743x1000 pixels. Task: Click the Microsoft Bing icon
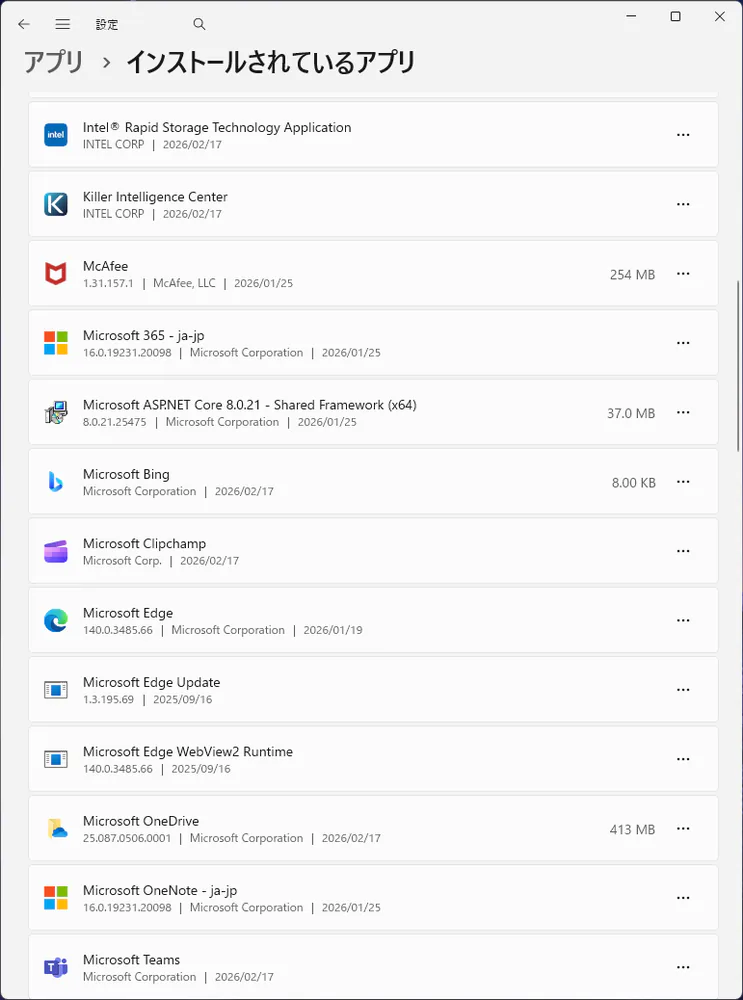point(56,482)
